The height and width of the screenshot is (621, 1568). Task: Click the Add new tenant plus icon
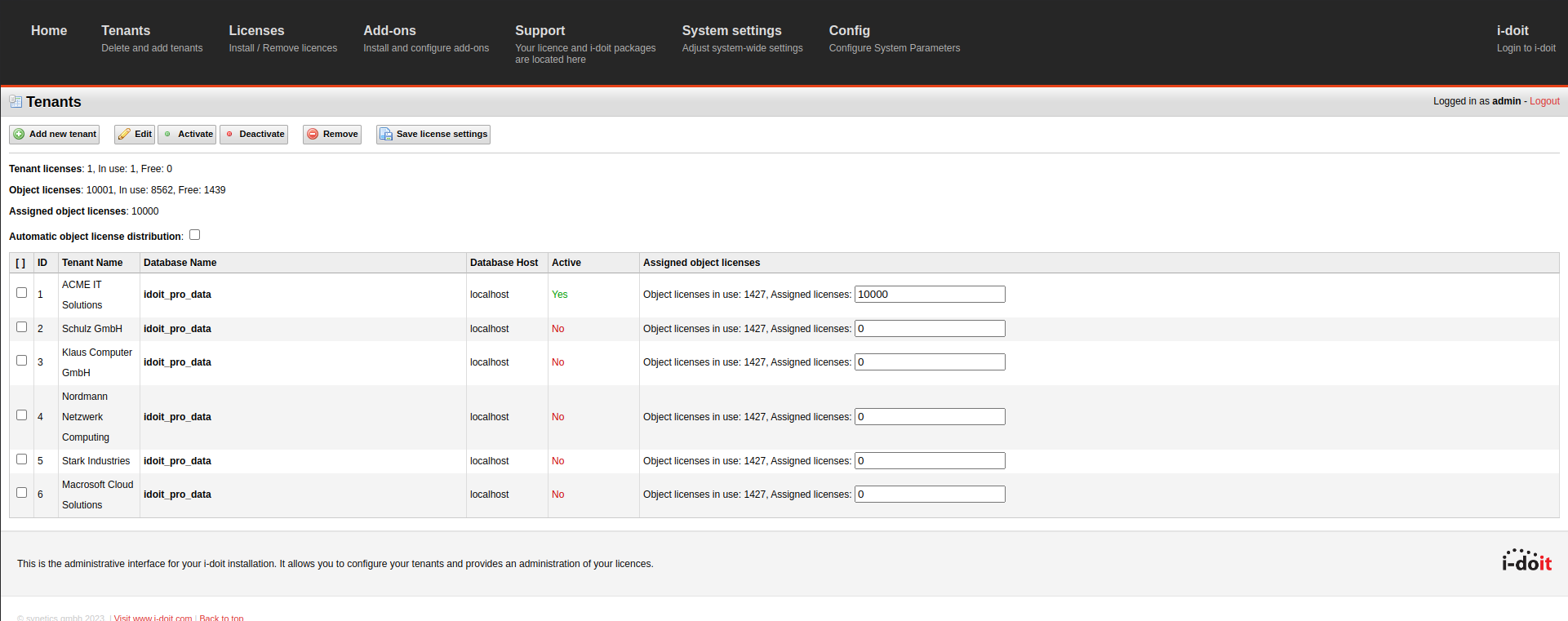click(x=19, y=135)
